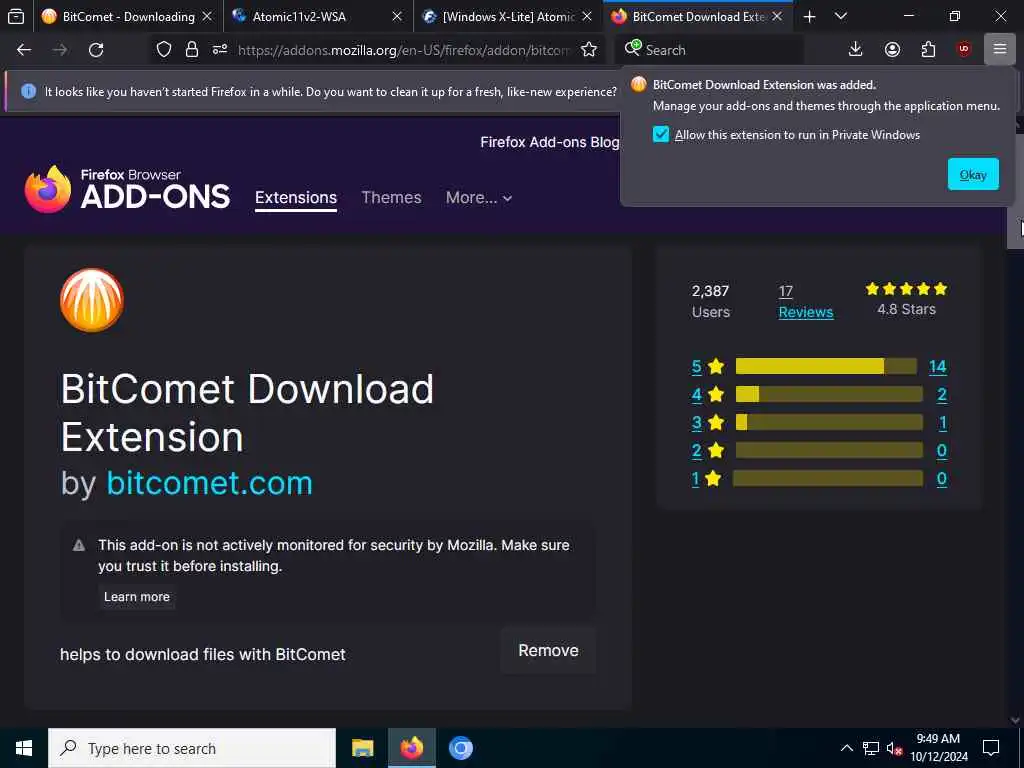The image size is (1024, 768).
Task: Go back with the back arrow
Action: [x=24, y=50]
